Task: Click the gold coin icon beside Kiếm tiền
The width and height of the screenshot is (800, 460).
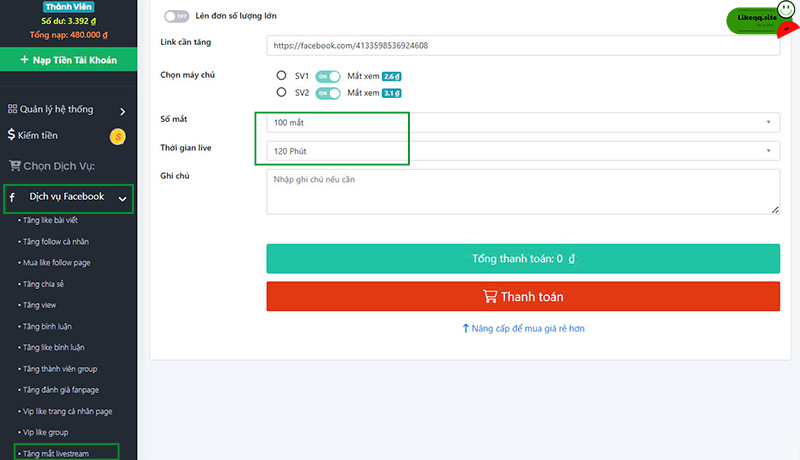Action: [118, 136]
